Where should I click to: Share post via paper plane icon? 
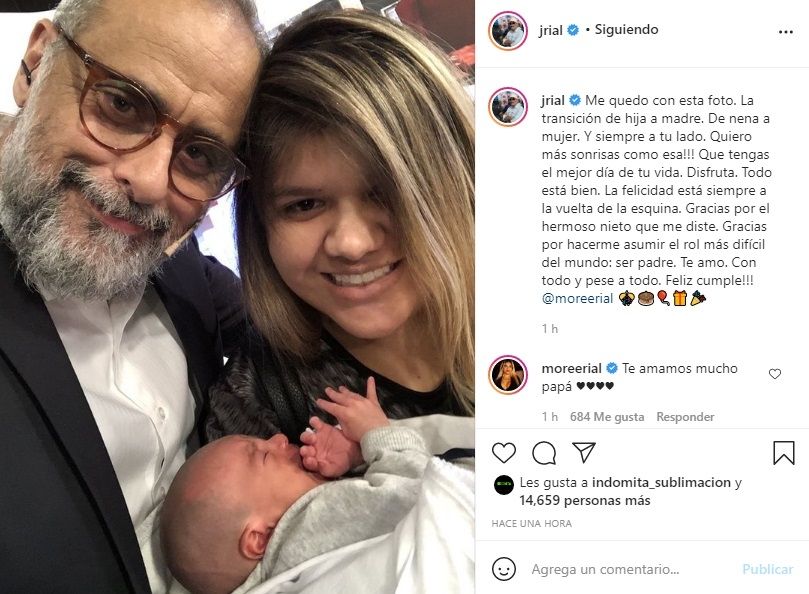(x=584, y=453)
